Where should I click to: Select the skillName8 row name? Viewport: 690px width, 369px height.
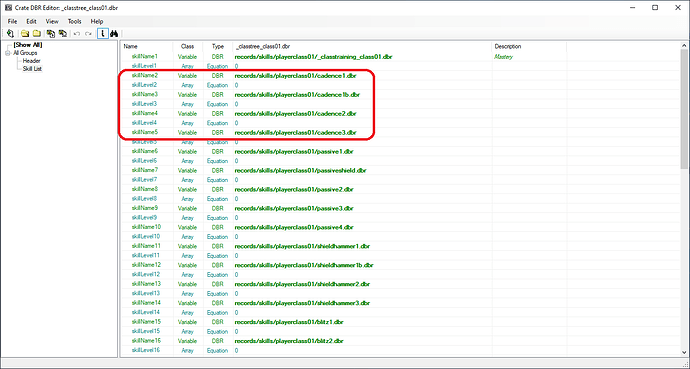144,189
